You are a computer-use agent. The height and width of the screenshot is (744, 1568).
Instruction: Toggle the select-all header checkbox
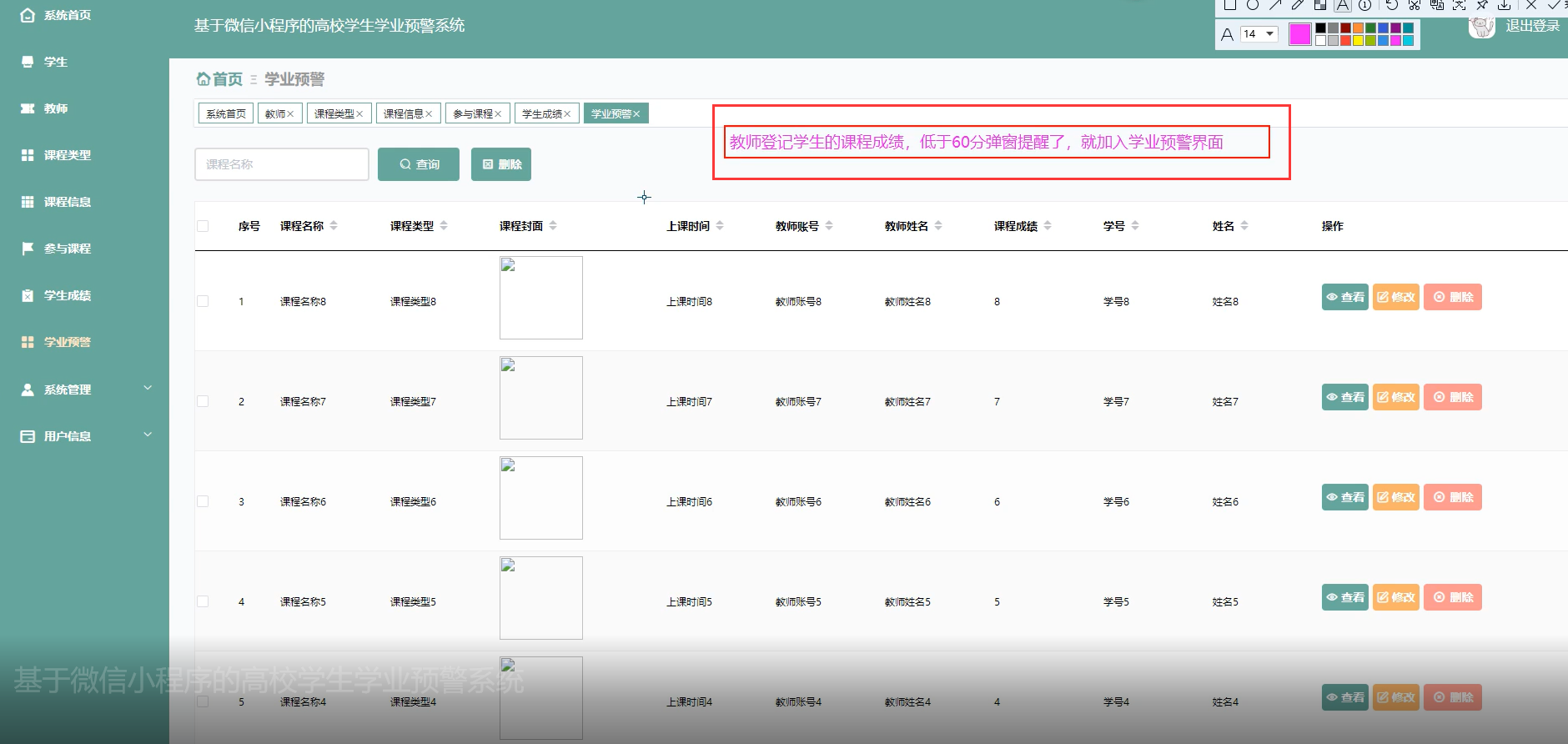point(203,226)
